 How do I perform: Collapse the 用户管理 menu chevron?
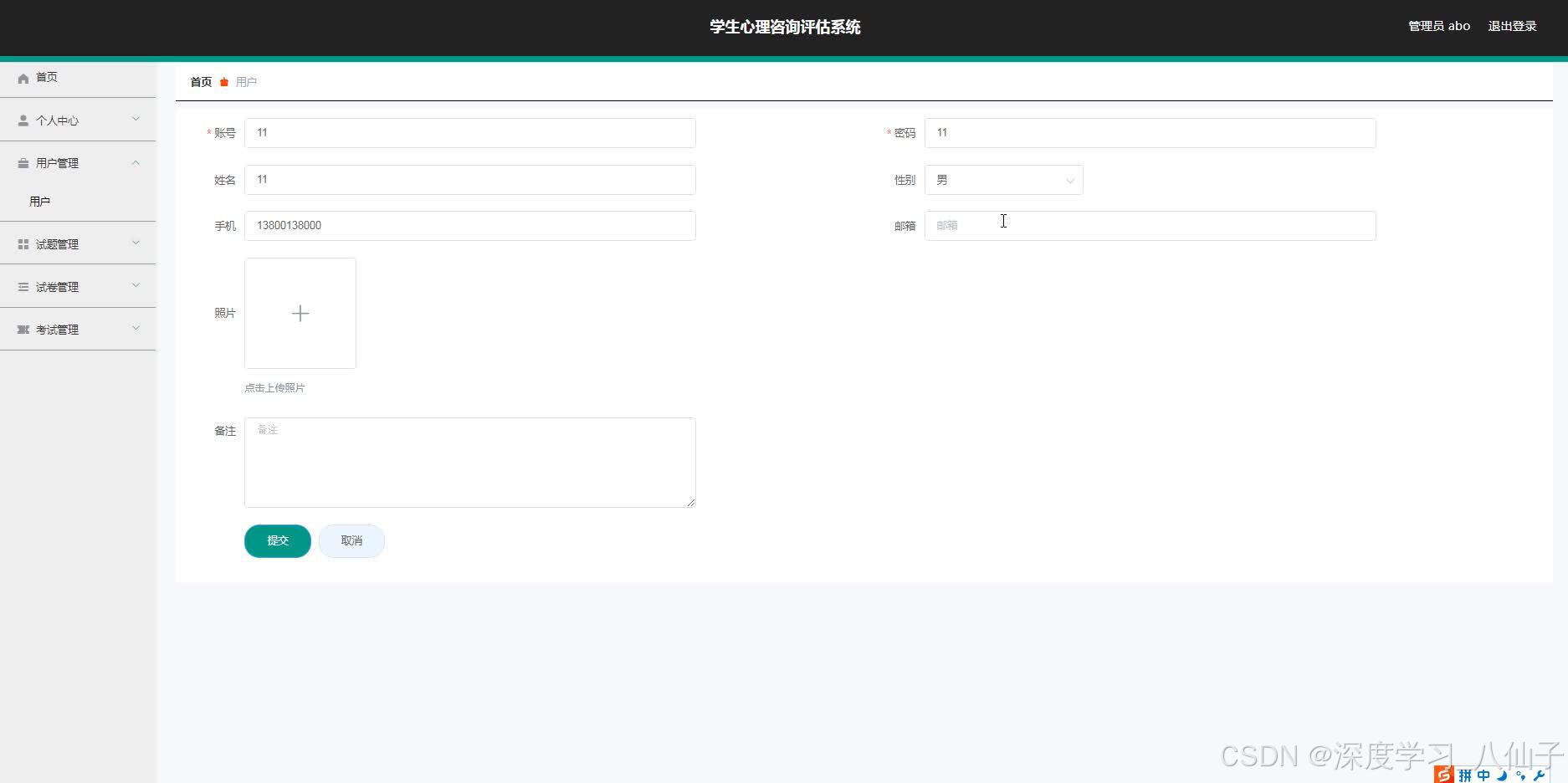click(136, 162)
